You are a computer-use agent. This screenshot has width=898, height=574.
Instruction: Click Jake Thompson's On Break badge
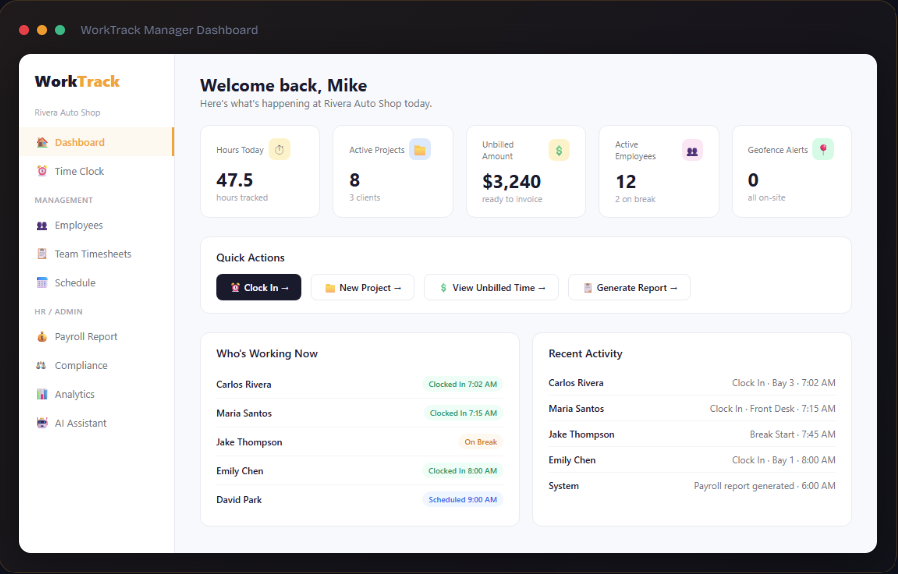pos(480,442)
